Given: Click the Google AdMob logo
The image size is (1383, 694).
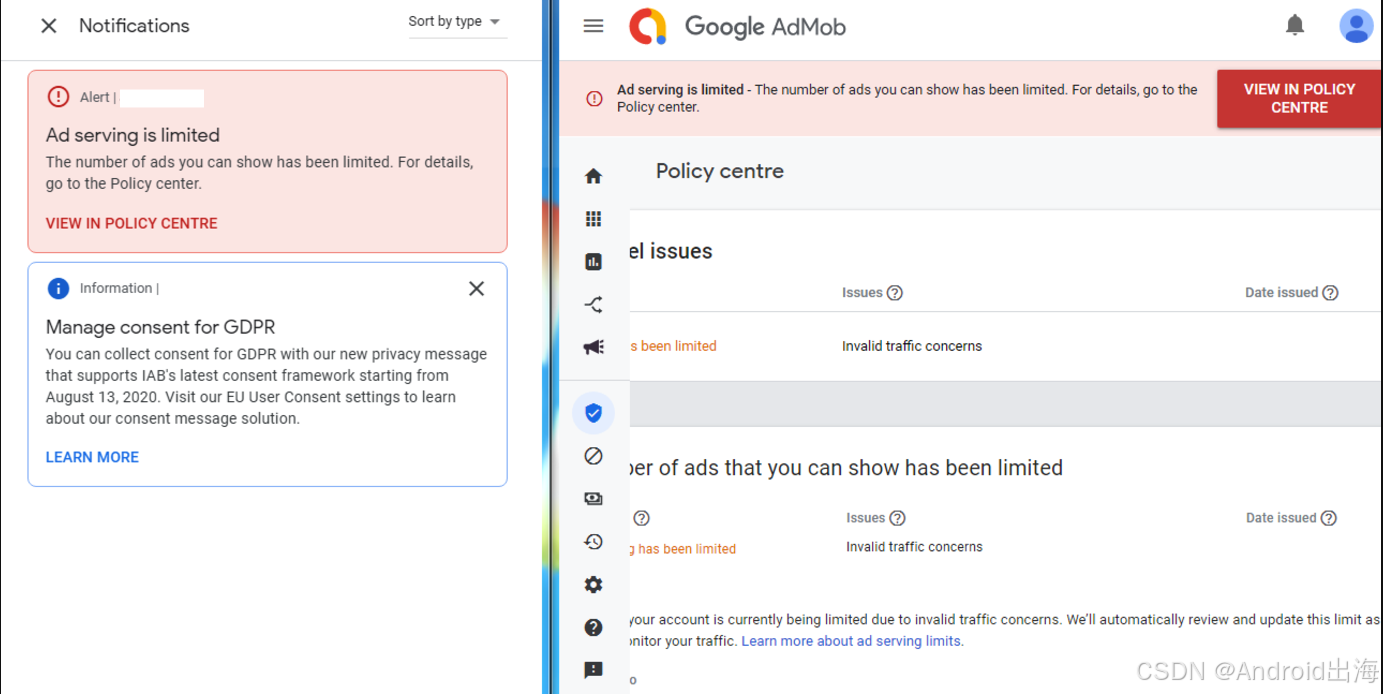Looking at the screenshot, I should (737, 26).
